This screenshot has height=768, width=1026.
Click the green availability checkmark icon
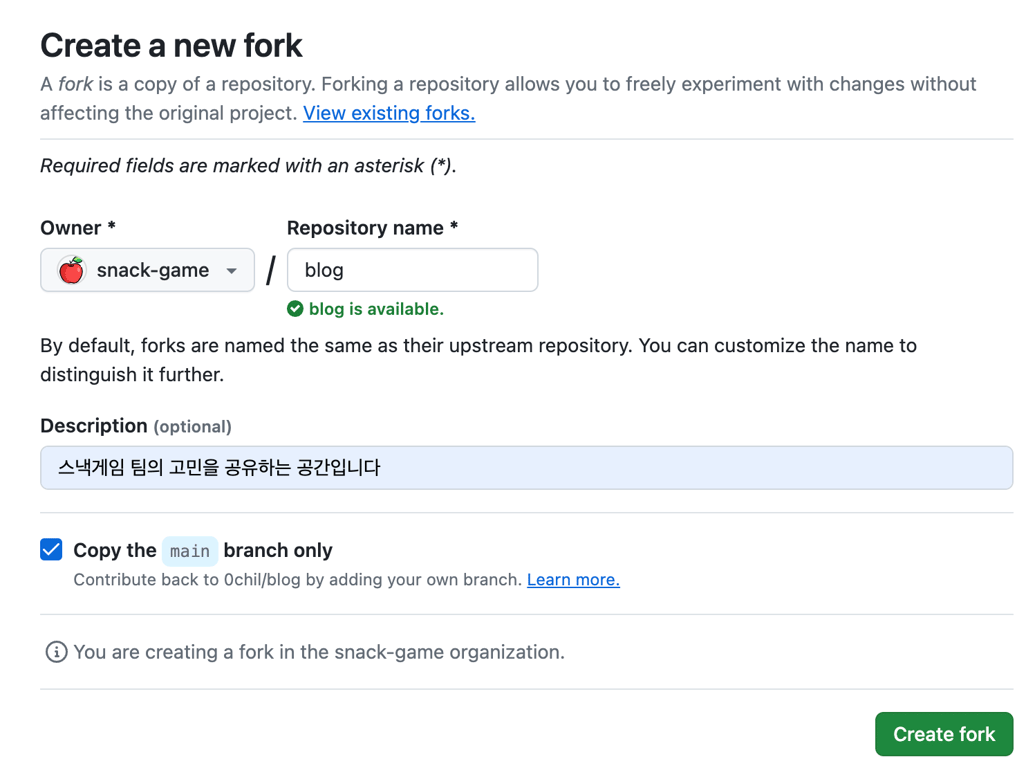point(295,309)
